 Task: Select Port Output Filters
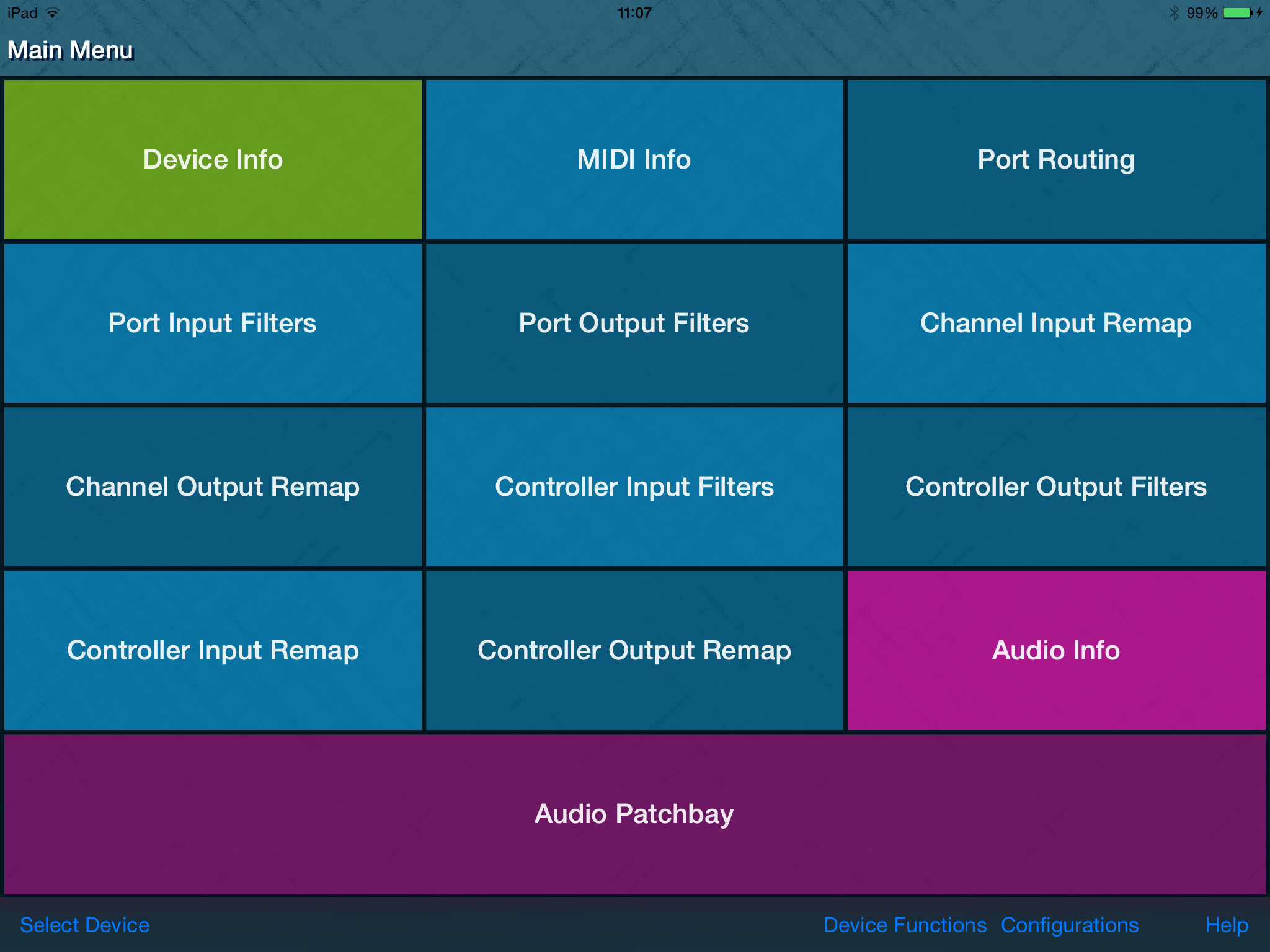pyautogui.click(x=634, y=323)
